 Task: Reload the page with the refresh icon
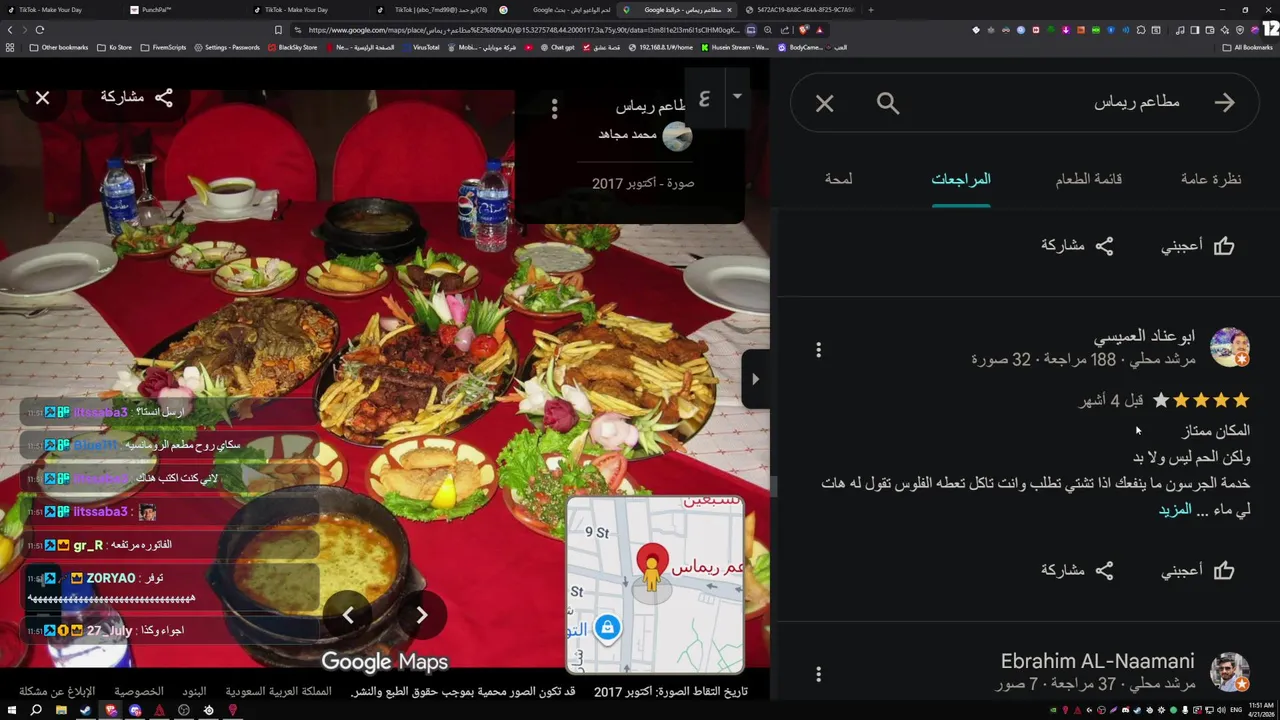click(x=40, y=30)
